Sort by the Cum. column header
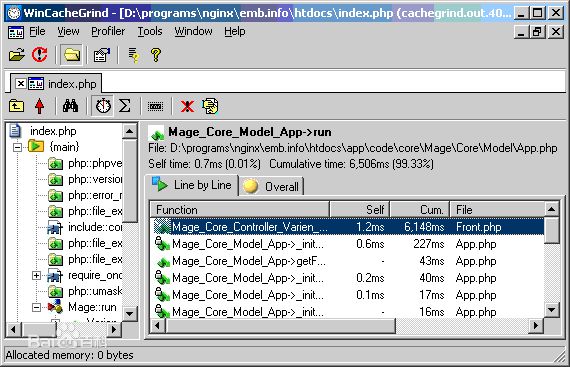 420,210
